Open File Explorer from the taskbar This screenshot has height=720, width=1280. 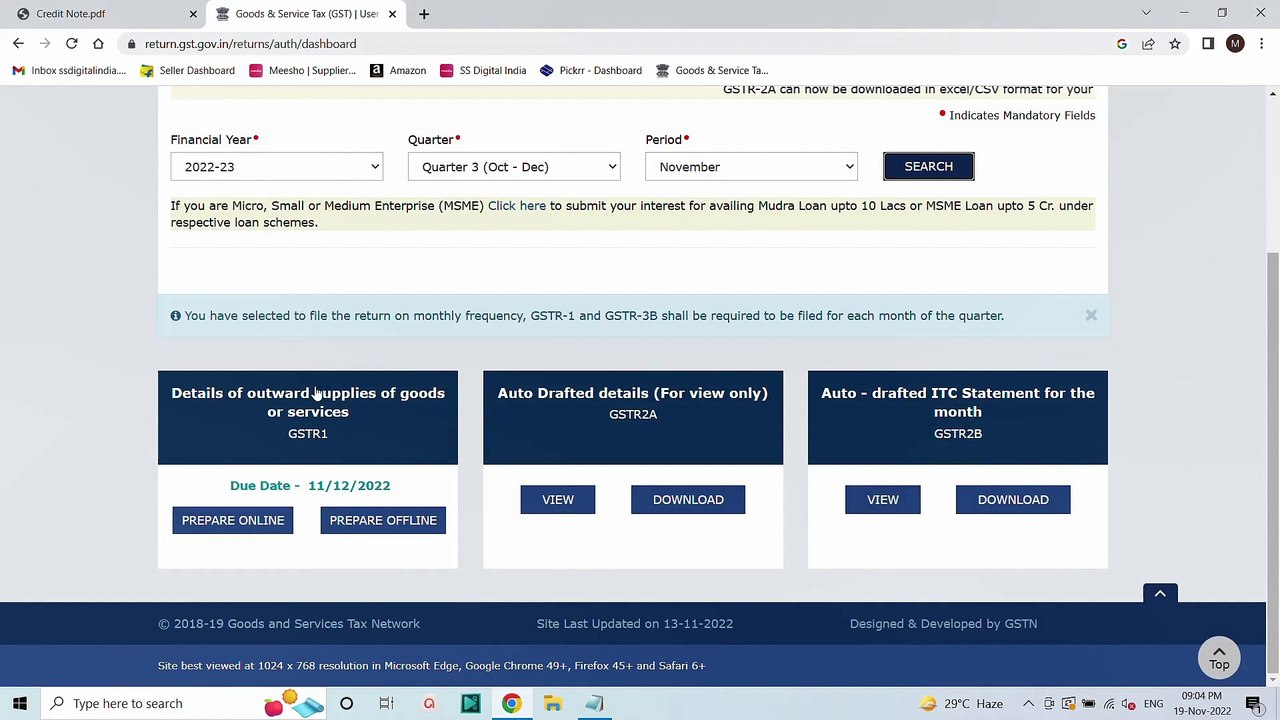pyautogui.click(x=553, y=703)
